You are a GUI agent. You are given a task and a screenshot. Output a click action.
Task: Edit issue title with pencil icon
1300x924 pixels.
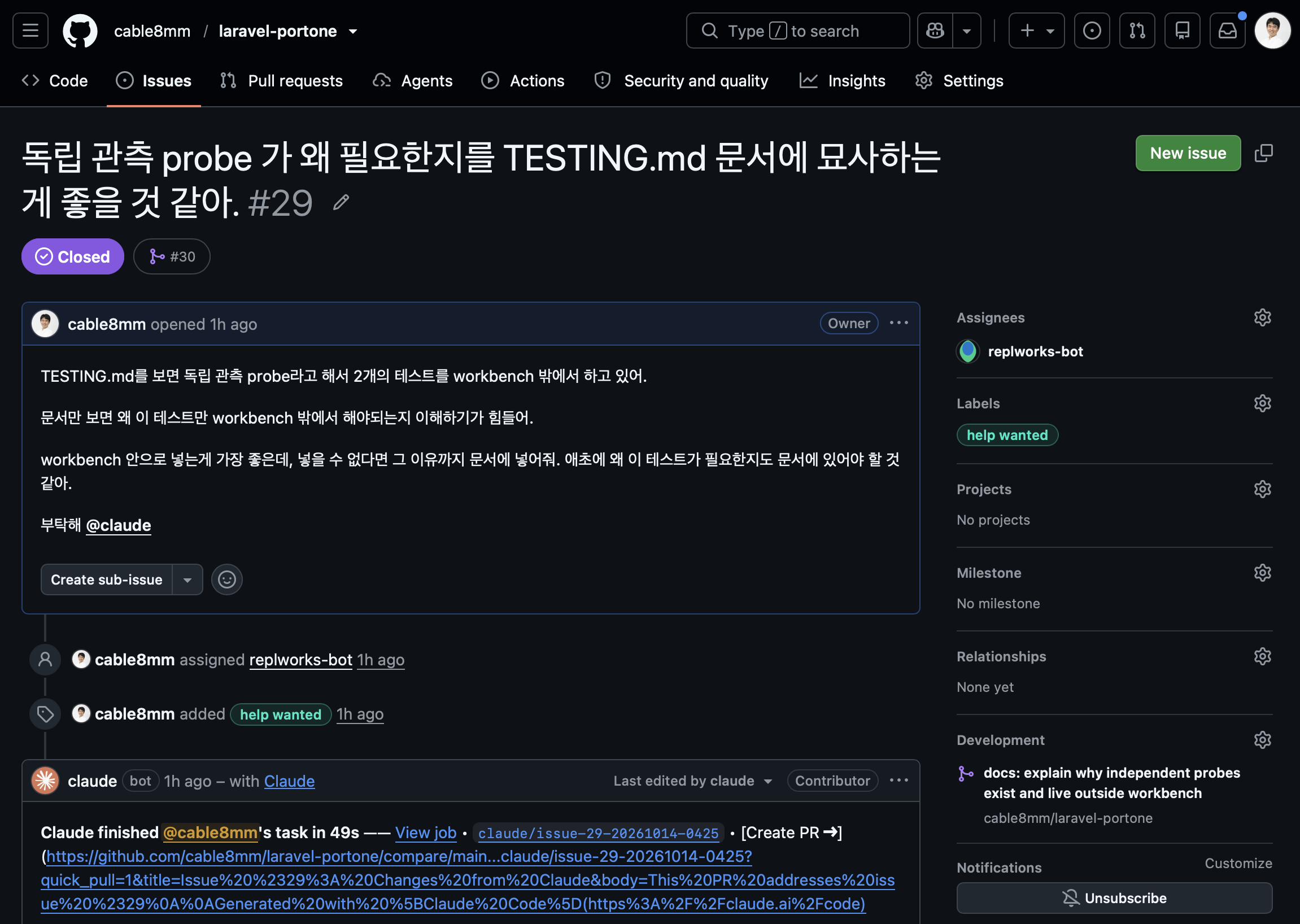341,203
